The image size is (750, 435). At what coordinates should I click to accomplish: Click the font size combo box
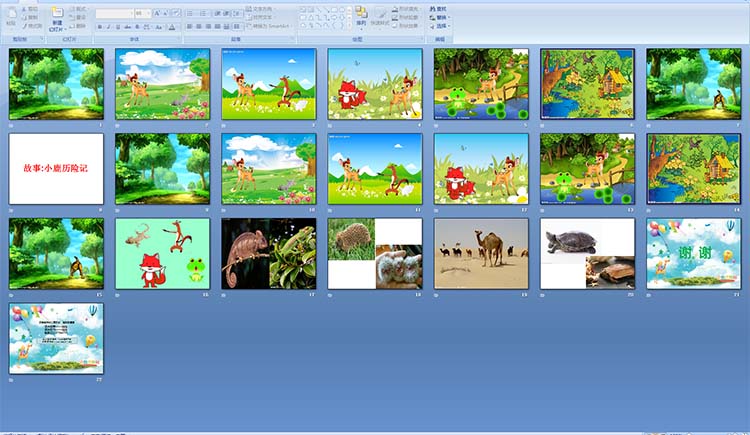(142, 13)
